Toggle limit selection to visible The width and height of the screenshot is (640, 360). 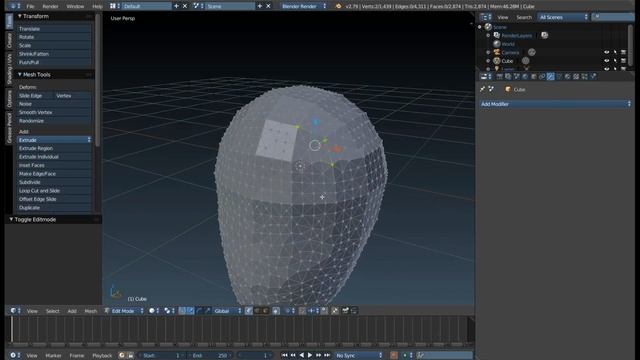[276, 311]
